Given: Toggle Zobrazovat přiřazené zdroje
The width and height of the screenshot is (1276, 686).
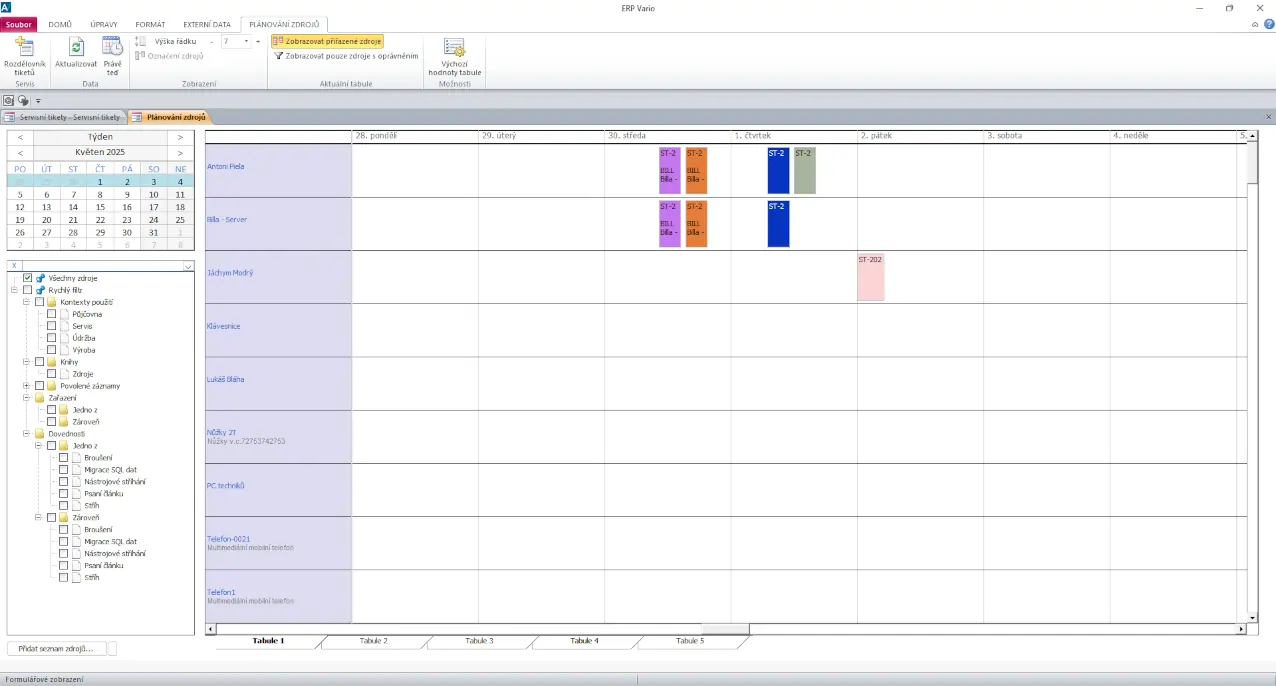Looking at the screenshot, I should [327, 42].
